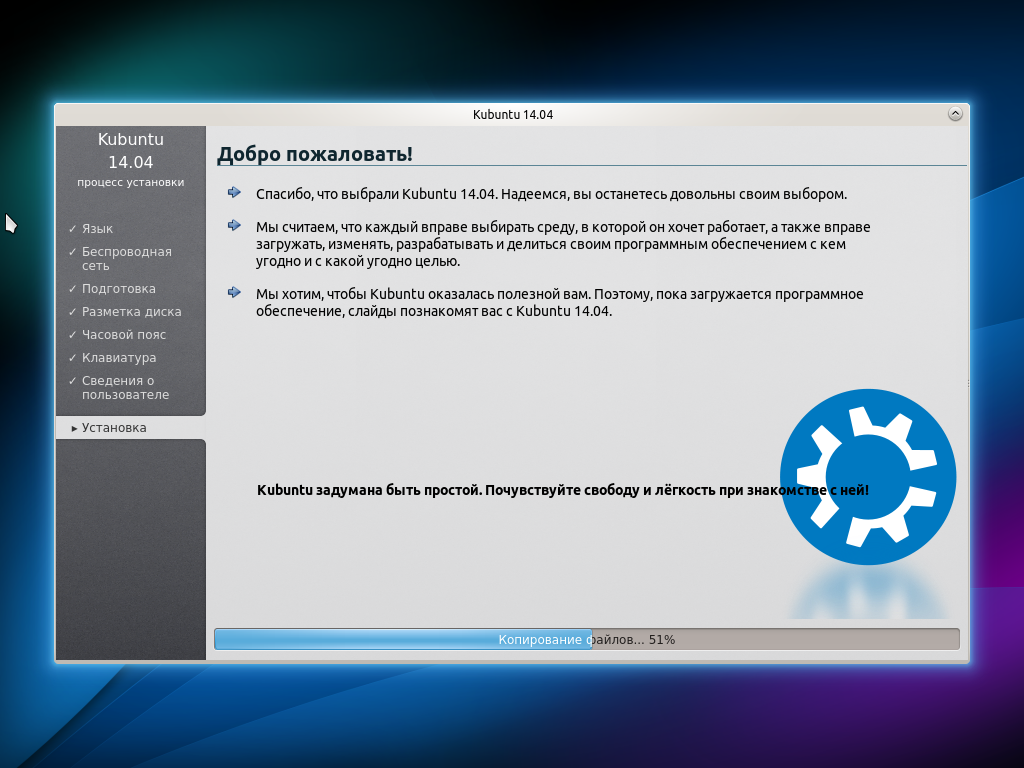Viewport: 1024px width, 768px height.
Task: Click the file copying progress bar
Action: [587, 639]
